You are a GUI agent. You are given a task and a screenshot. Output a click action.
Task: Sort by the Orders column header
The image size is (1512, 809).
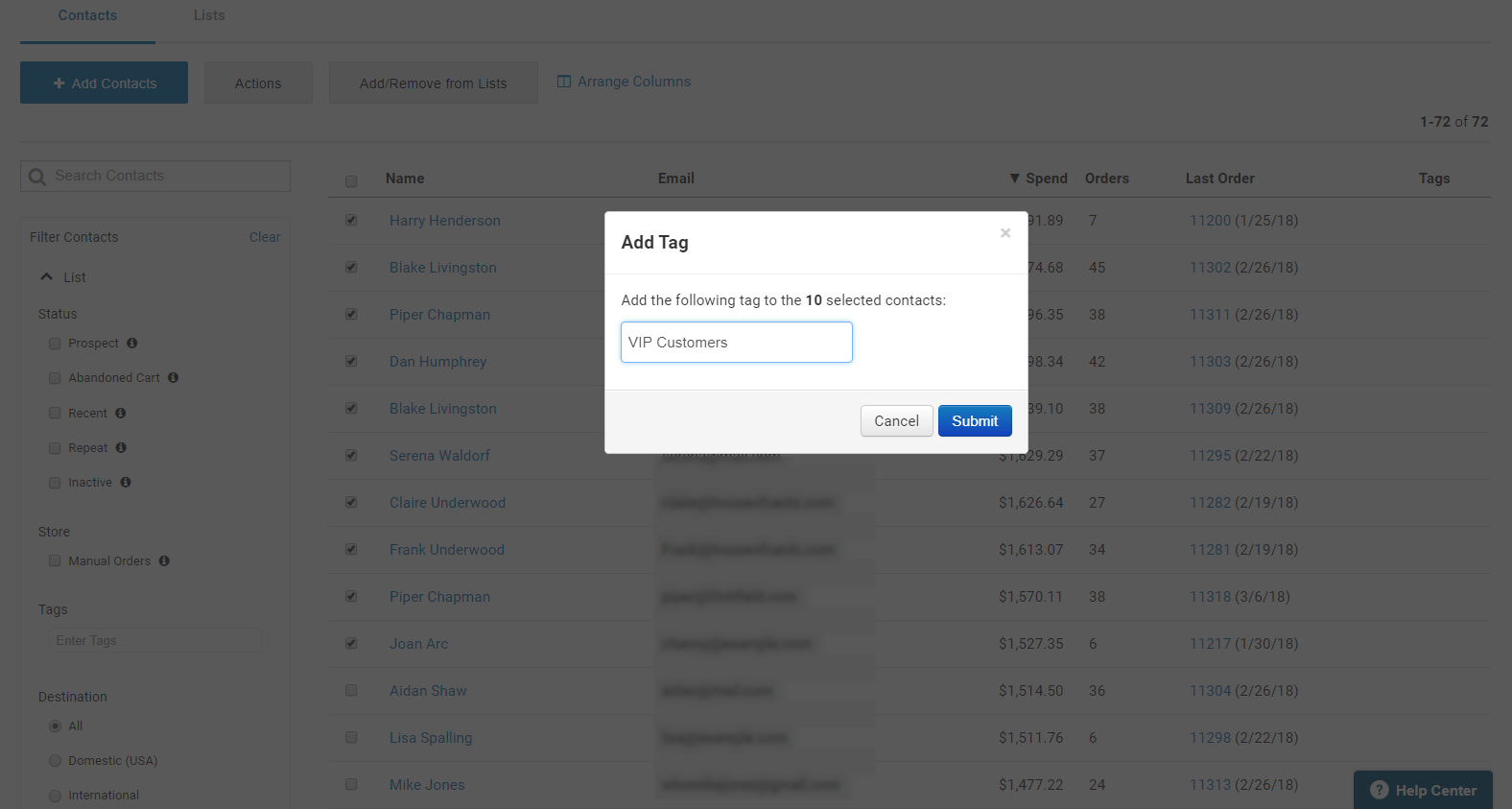point(1107,178)
